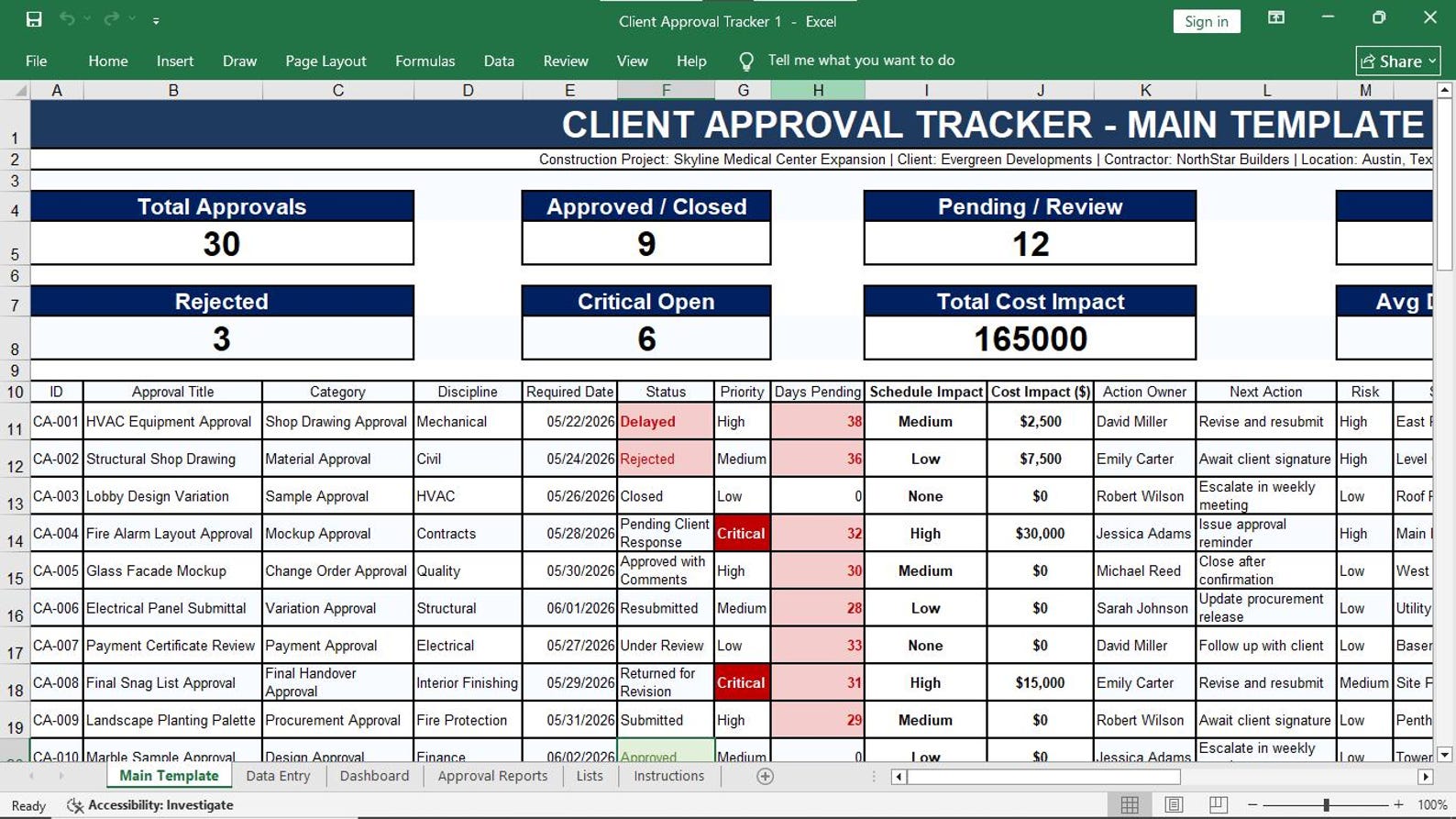Open the View ribbon tab
Image resolution: width=1456 pixels, height=819 pixels.
(x=632, y=61)
